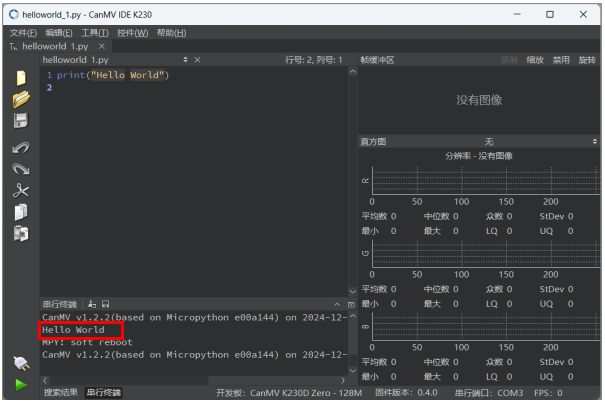This screenshot has width=605, height=401.
Task: Click the terminal panel float icon
Action: pyautogui.click(x=351, y=305)
